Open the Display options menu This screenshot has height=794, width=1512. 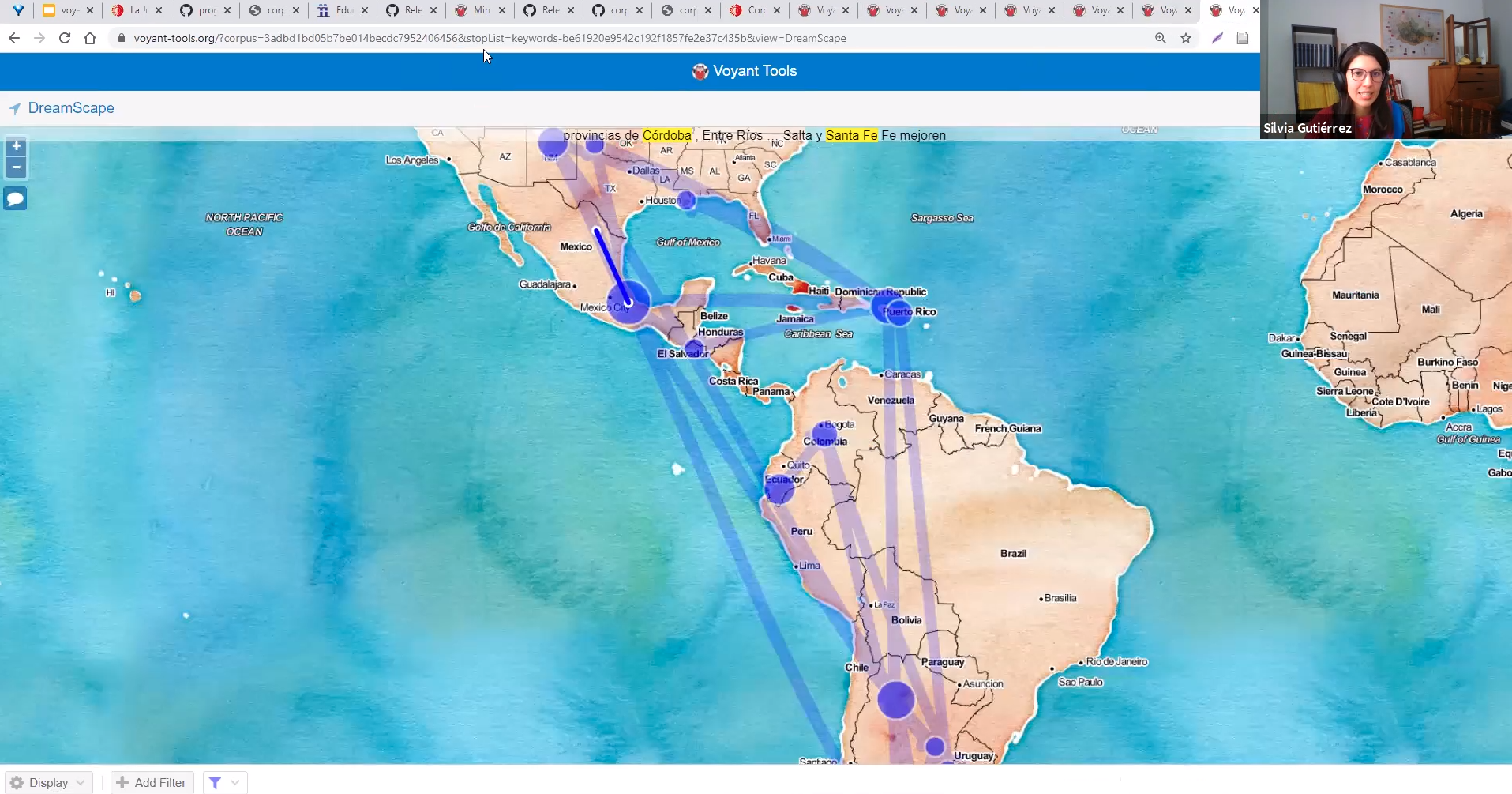point(49,782)
